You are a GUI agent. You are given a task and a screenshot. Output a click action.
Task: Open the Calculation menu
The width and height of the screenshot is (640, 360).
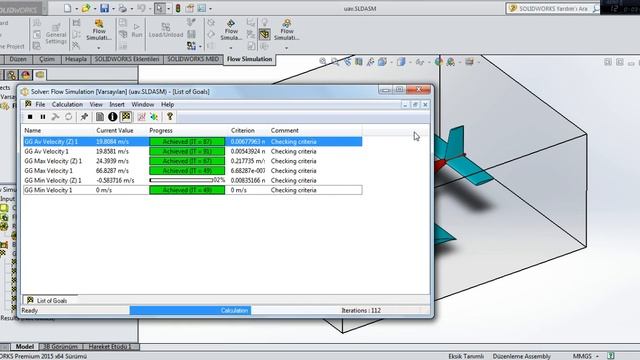click(67, 104)
